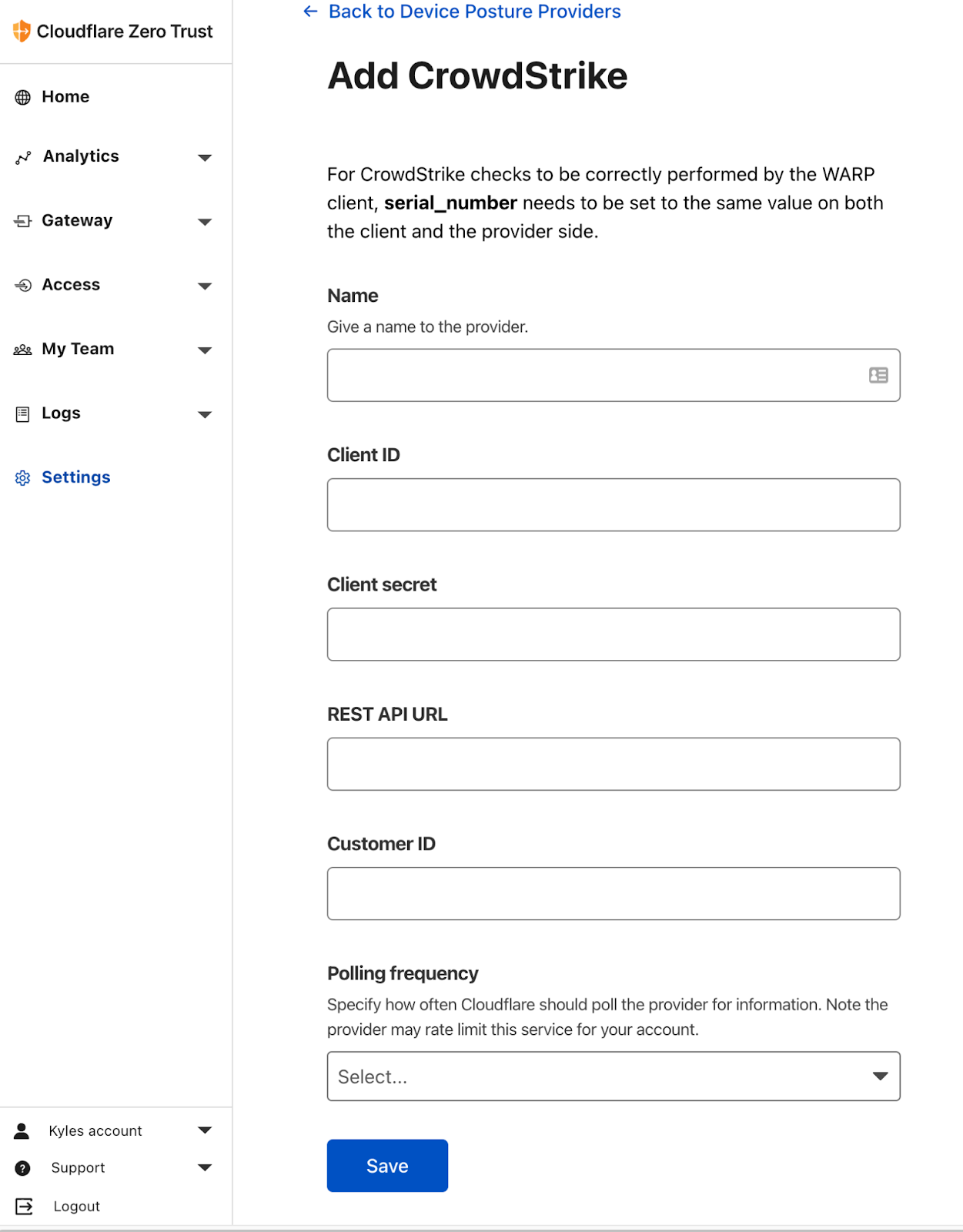Click the Support question mark icon
This screenshot has width=963, height=1232.
click(23, 1168)
